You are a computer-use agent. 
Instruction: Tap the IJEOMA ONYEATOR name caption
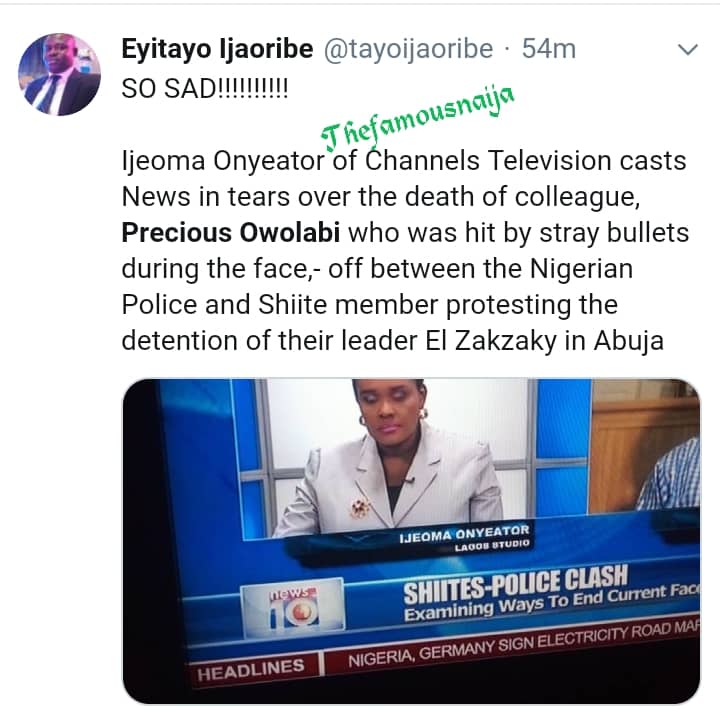click(x=464, y=531)
